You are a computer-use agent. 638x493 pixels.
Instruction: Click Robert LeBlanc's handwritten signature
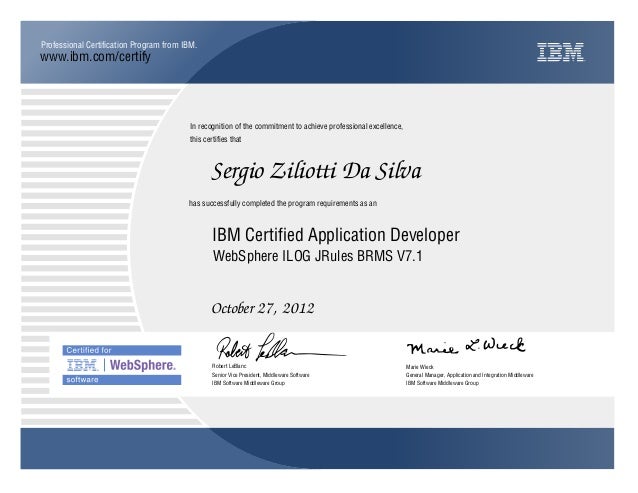coord(281,348)
